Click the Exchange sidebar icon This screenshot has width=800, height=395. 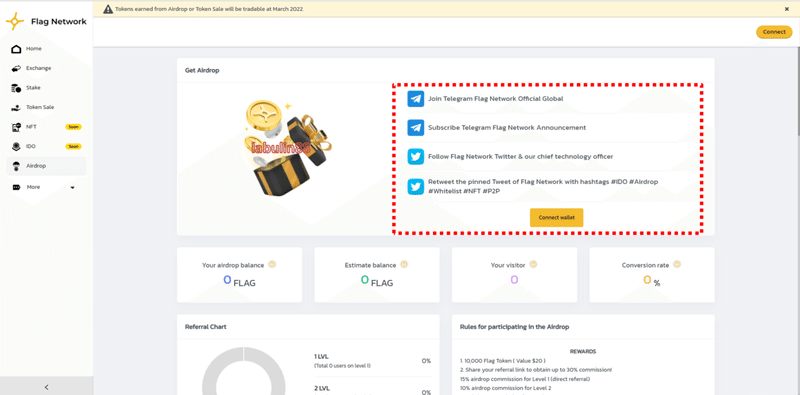tap(16, 68)
